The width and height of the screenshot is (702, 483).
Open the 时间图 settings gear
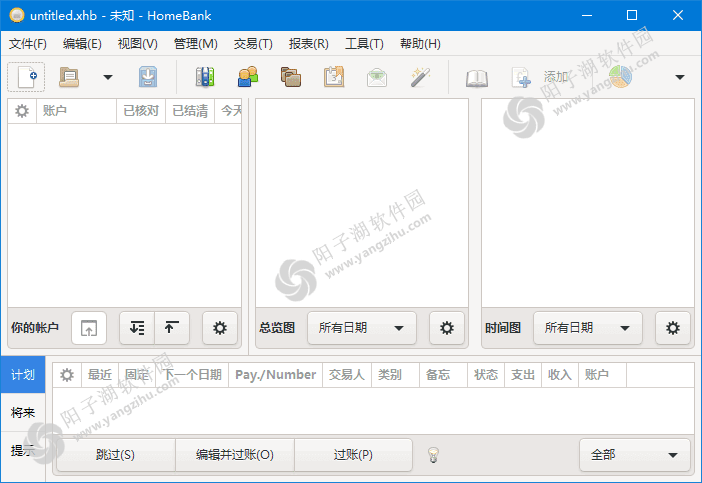pos(673,328)
